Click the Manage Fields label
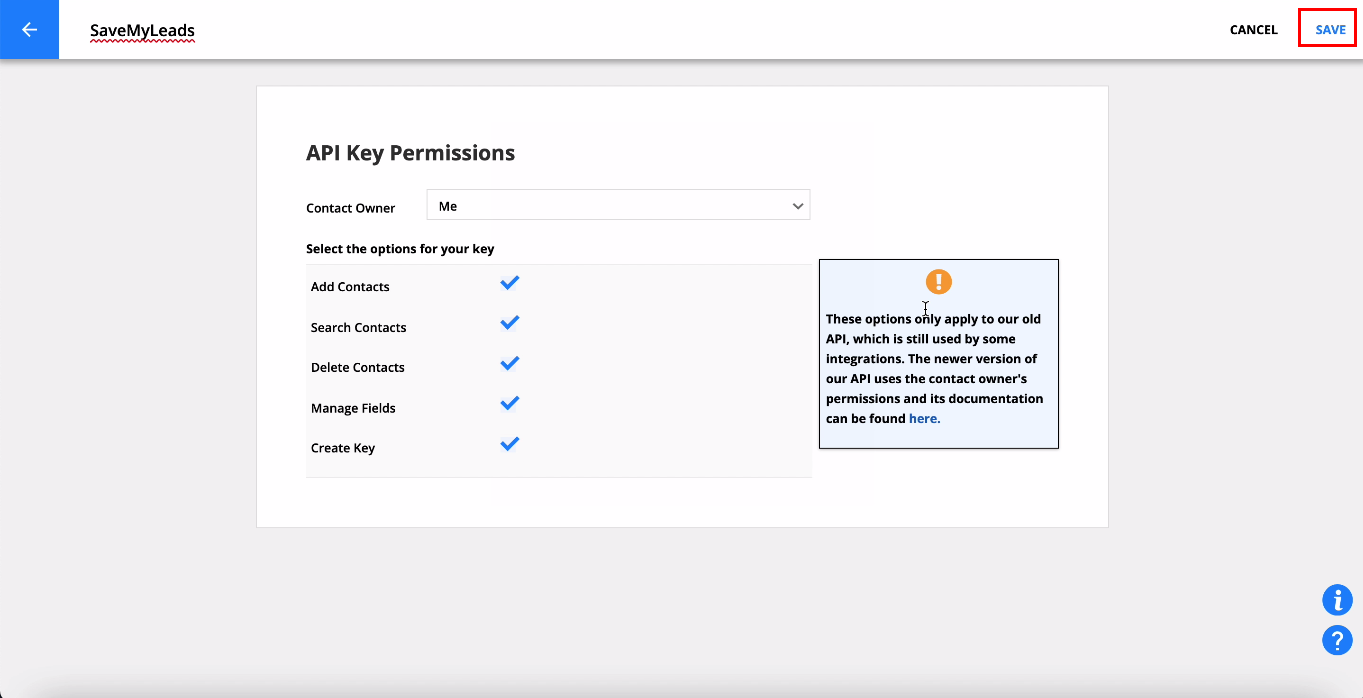The width and height of the screenshot is (1363, 698). point(353,408)
